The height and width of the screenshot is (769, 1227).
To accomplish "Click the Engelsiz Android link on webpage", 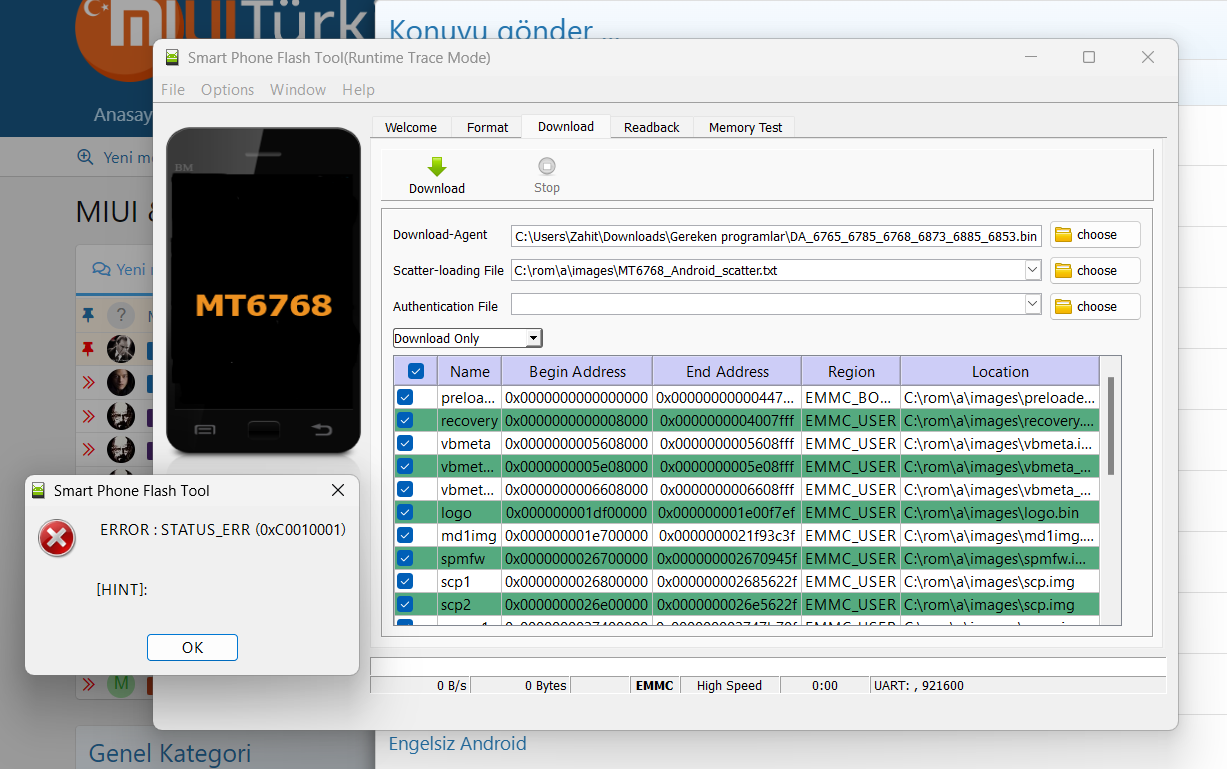I will (457, 743).
